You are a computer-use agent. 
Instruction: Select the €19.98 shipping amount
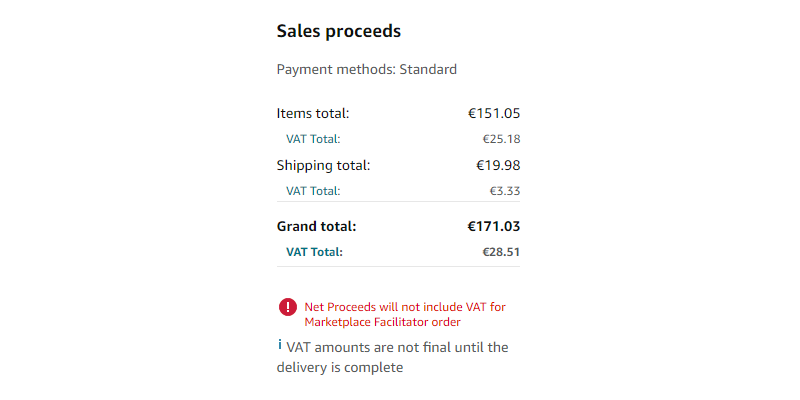(x=497, y=165)
